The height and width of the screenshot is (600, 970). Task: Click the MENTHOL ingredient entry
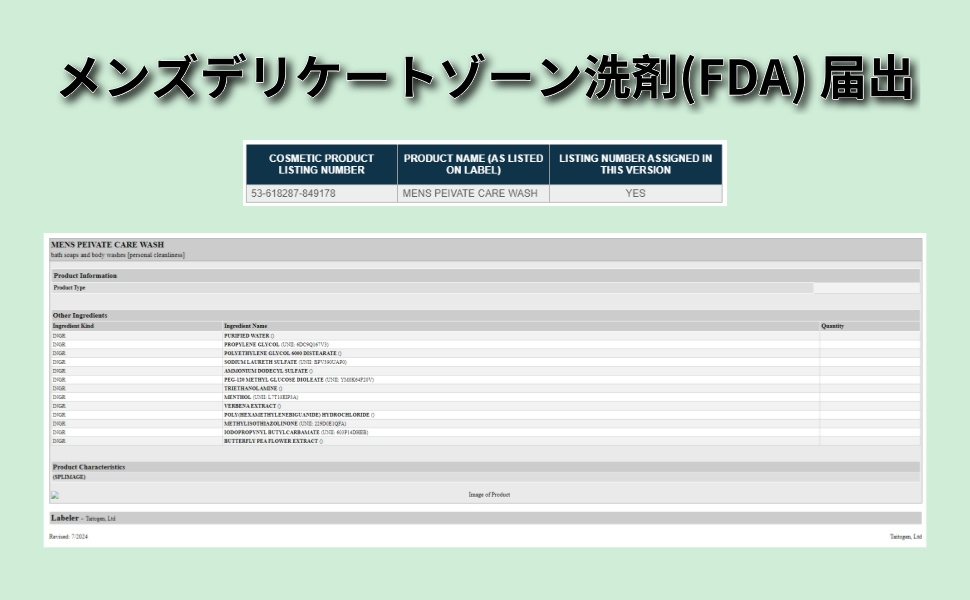pos(238,397)
